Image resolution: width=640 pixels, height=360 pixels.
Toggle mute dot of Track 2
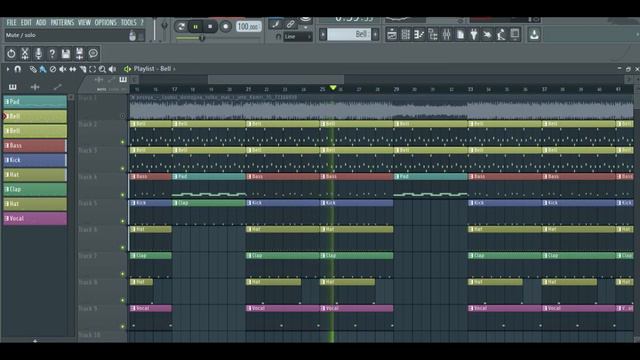122,142
